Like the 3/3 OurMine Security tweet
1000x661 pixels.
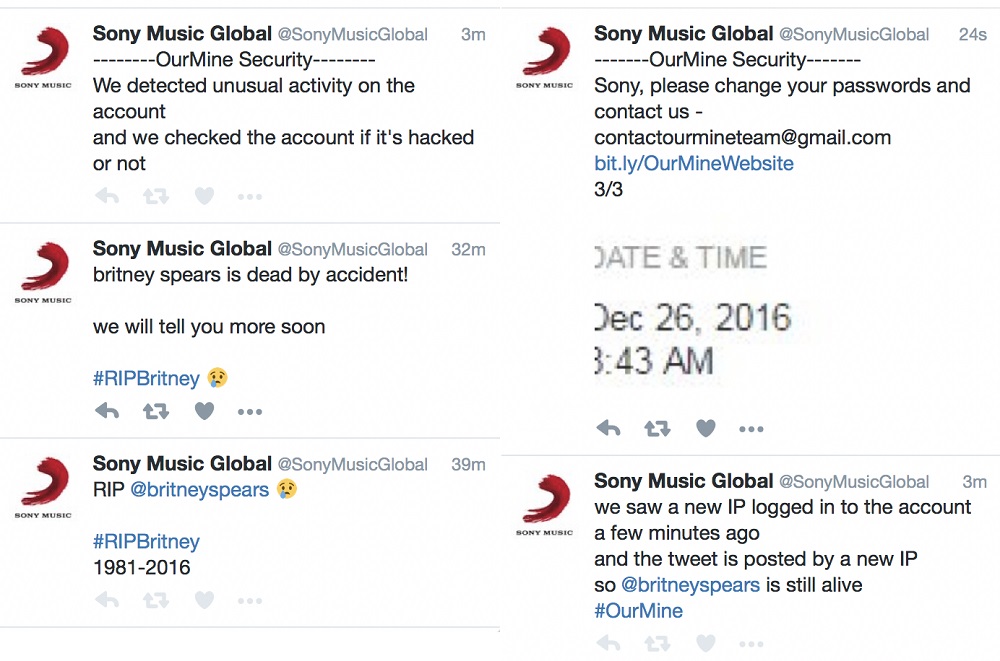coord(705,429)
